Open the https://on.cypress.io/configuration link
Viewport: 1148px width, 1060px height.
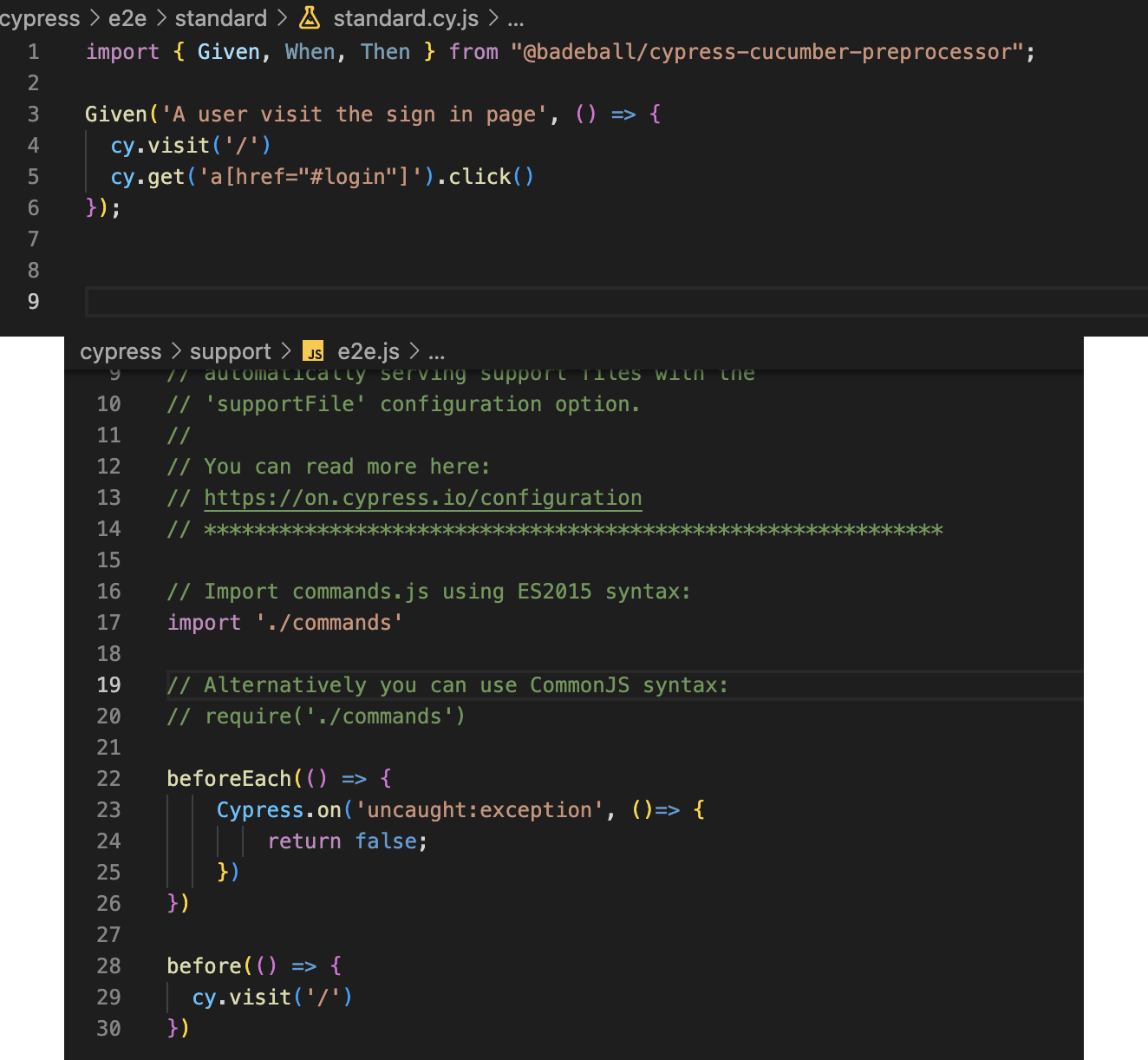pyautogui.click(x=422, y=497)
